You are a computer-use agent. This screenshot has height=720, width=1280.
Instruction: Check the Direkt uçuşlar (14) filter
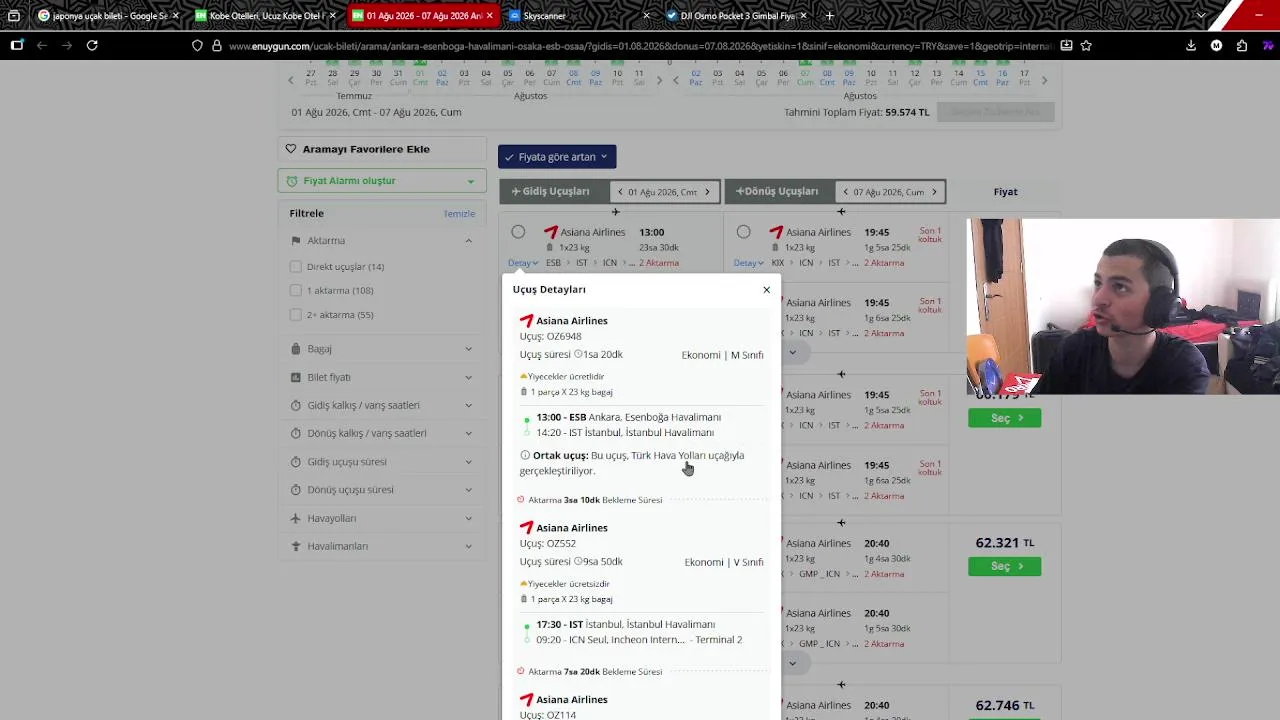tap(295, 267)
